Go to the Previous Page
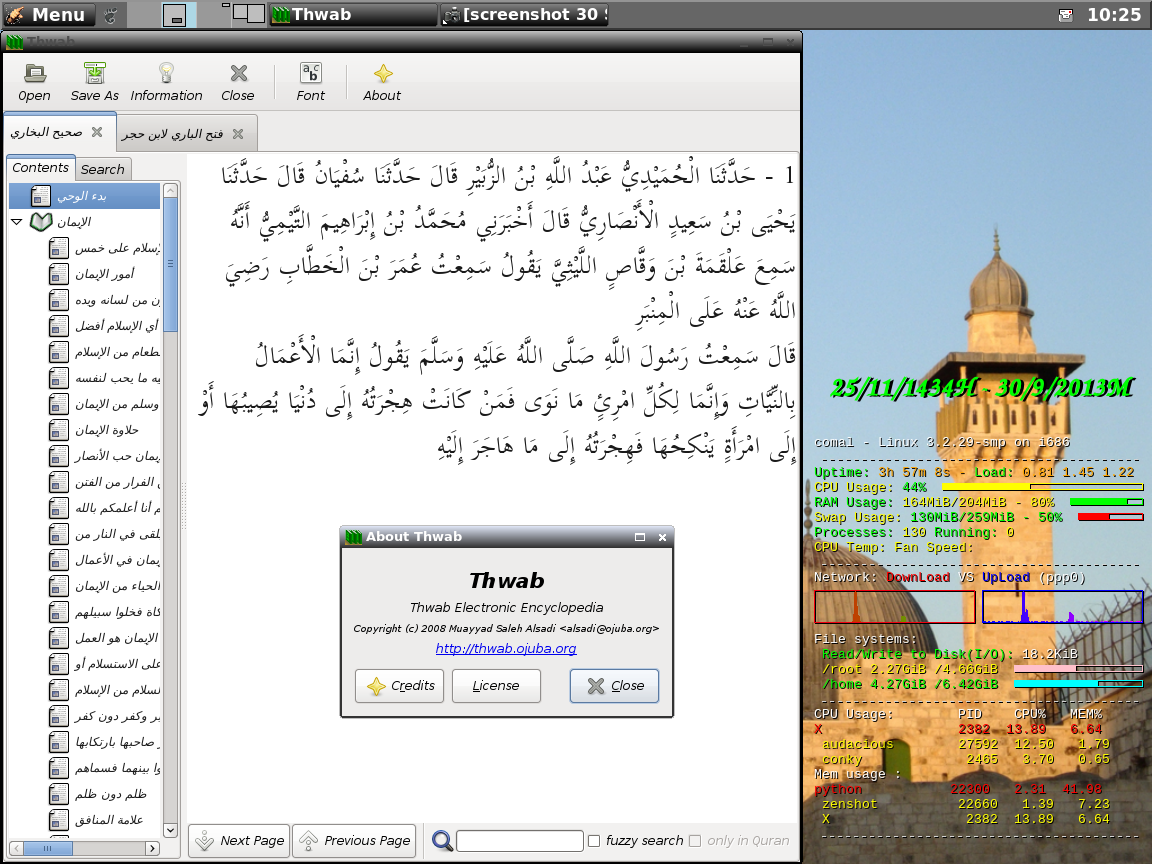Image resolution: width=1152 pixels, height=864 pixels. [354, 840]
